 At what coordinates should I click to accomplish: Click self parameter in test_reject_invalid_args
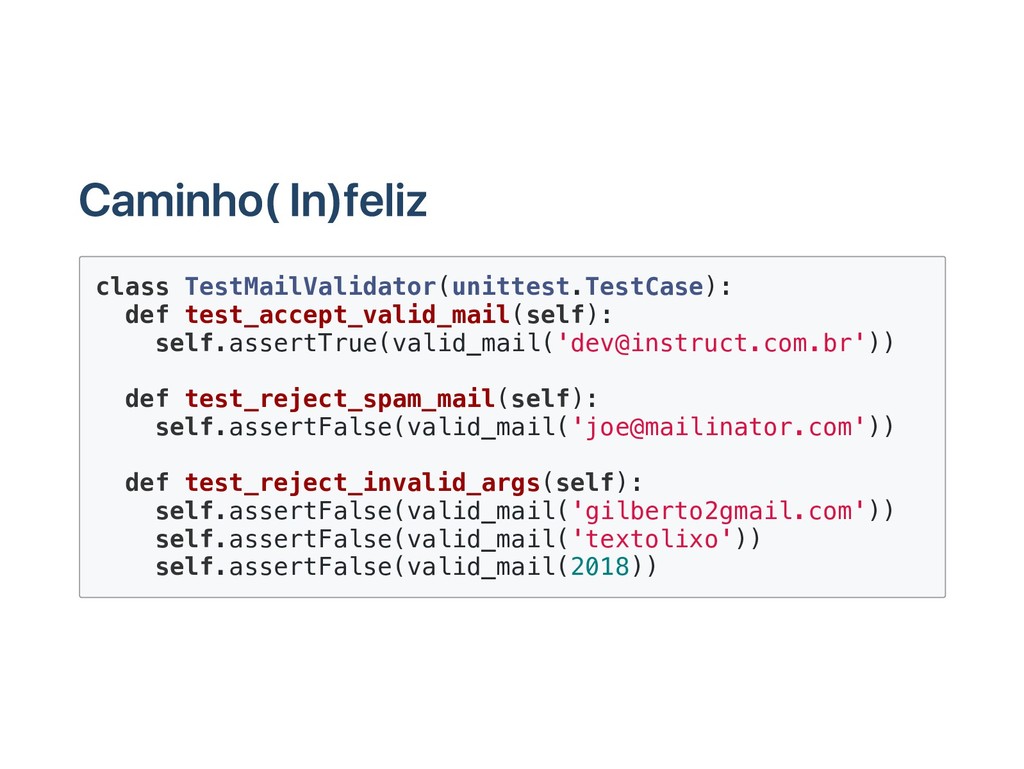click(x=584, y=483)
